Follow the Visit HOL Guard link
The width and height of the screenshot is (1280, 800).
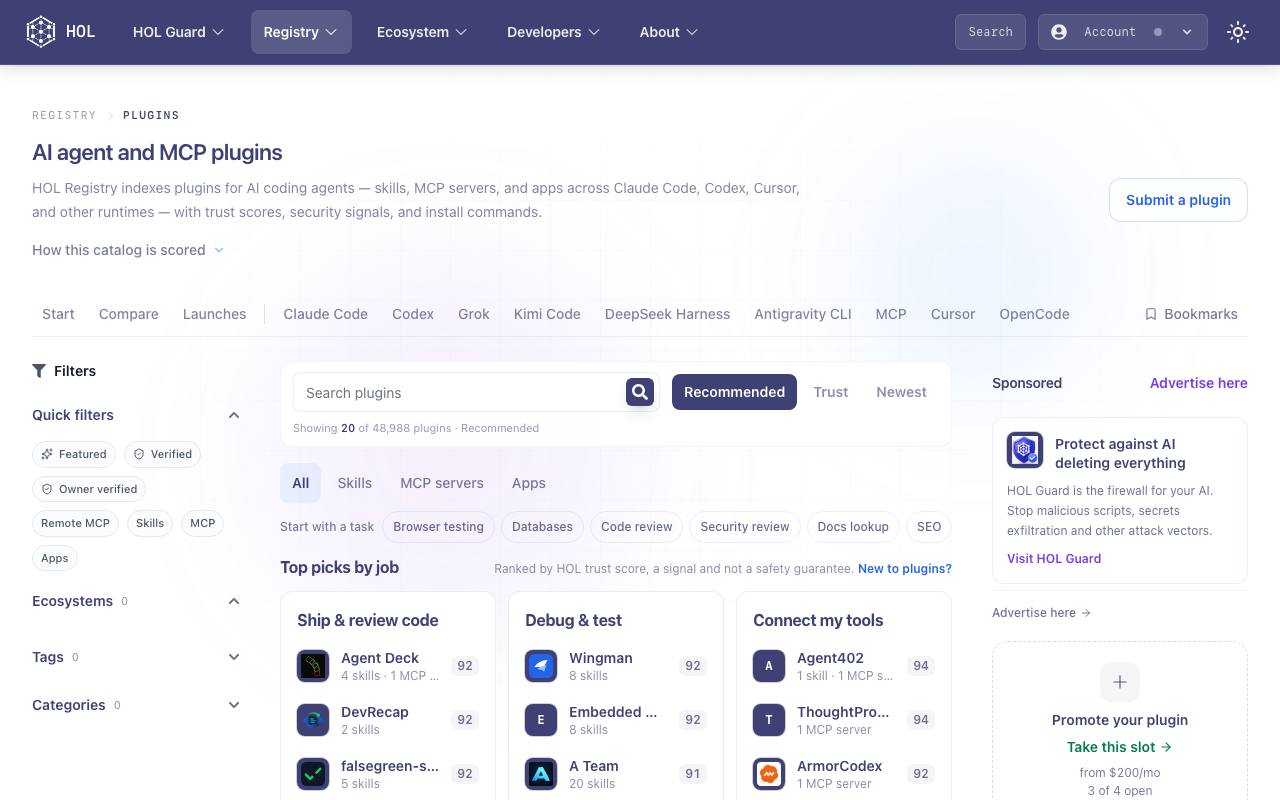coord(1054,559)
